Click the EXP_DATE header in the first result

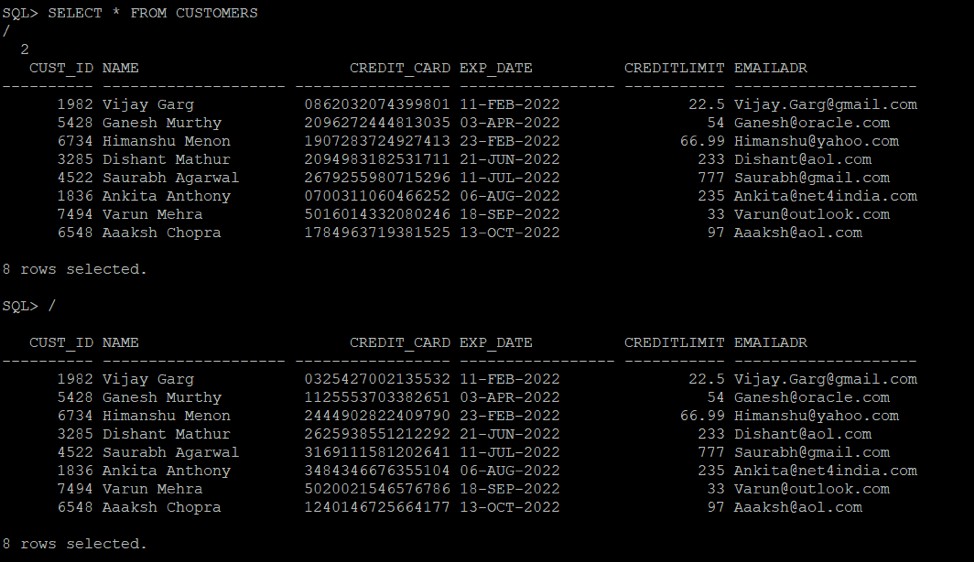point(496,68)
